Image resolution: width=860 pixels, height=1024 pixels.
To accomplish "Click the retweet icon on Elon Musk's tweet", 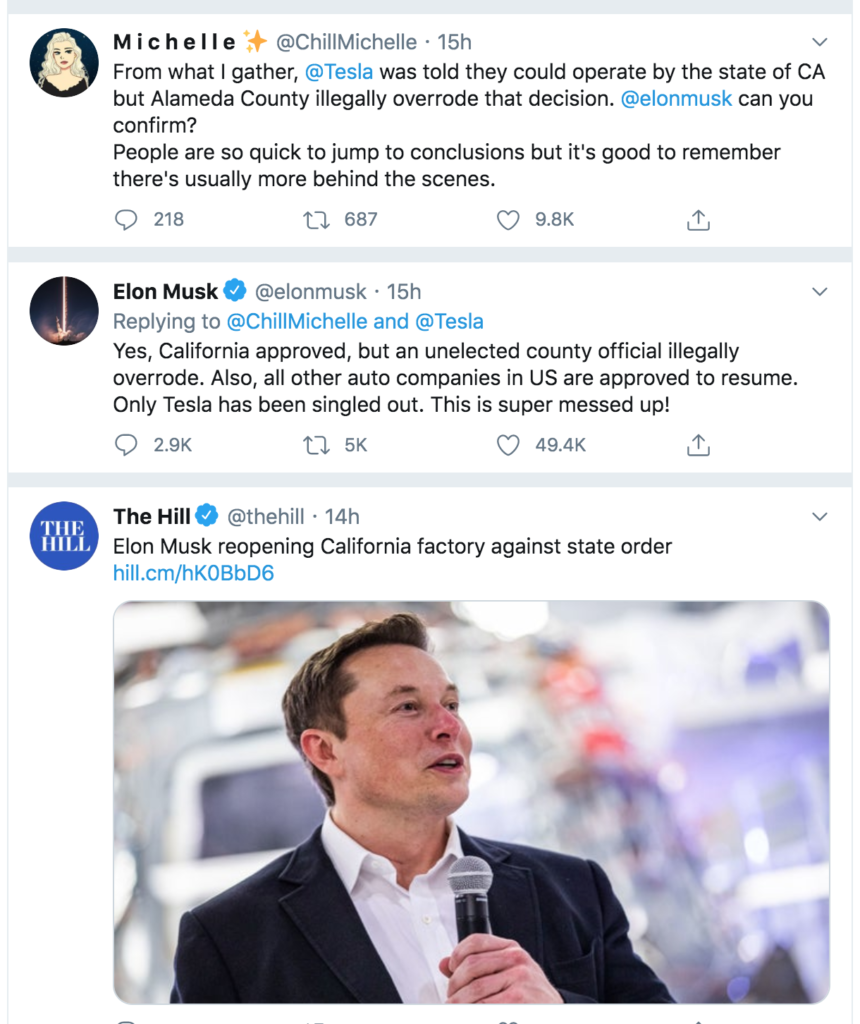I will 316,444.
